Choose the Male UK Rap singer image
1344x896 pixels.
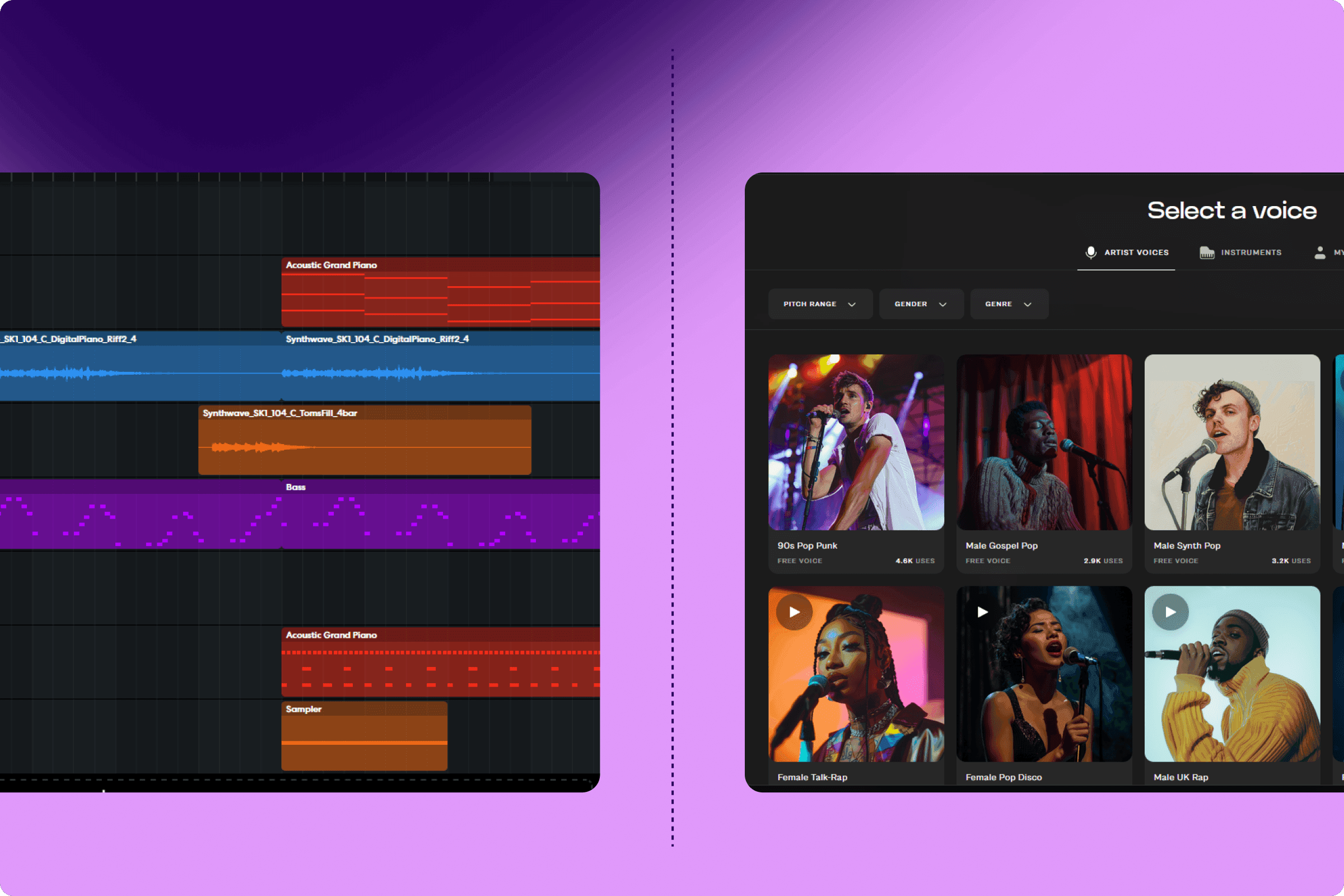tap(1232, 674)
